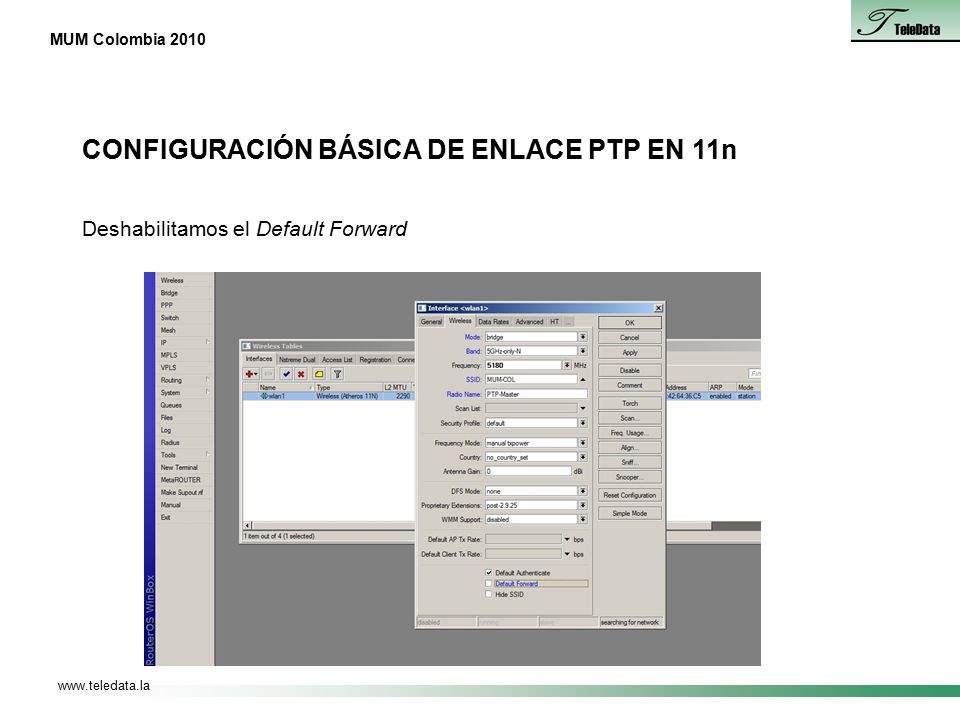Switch to the Data Rates tab
Image resolution: width=960 pixels, height=720 pixels.
click(x=493, y=321)
